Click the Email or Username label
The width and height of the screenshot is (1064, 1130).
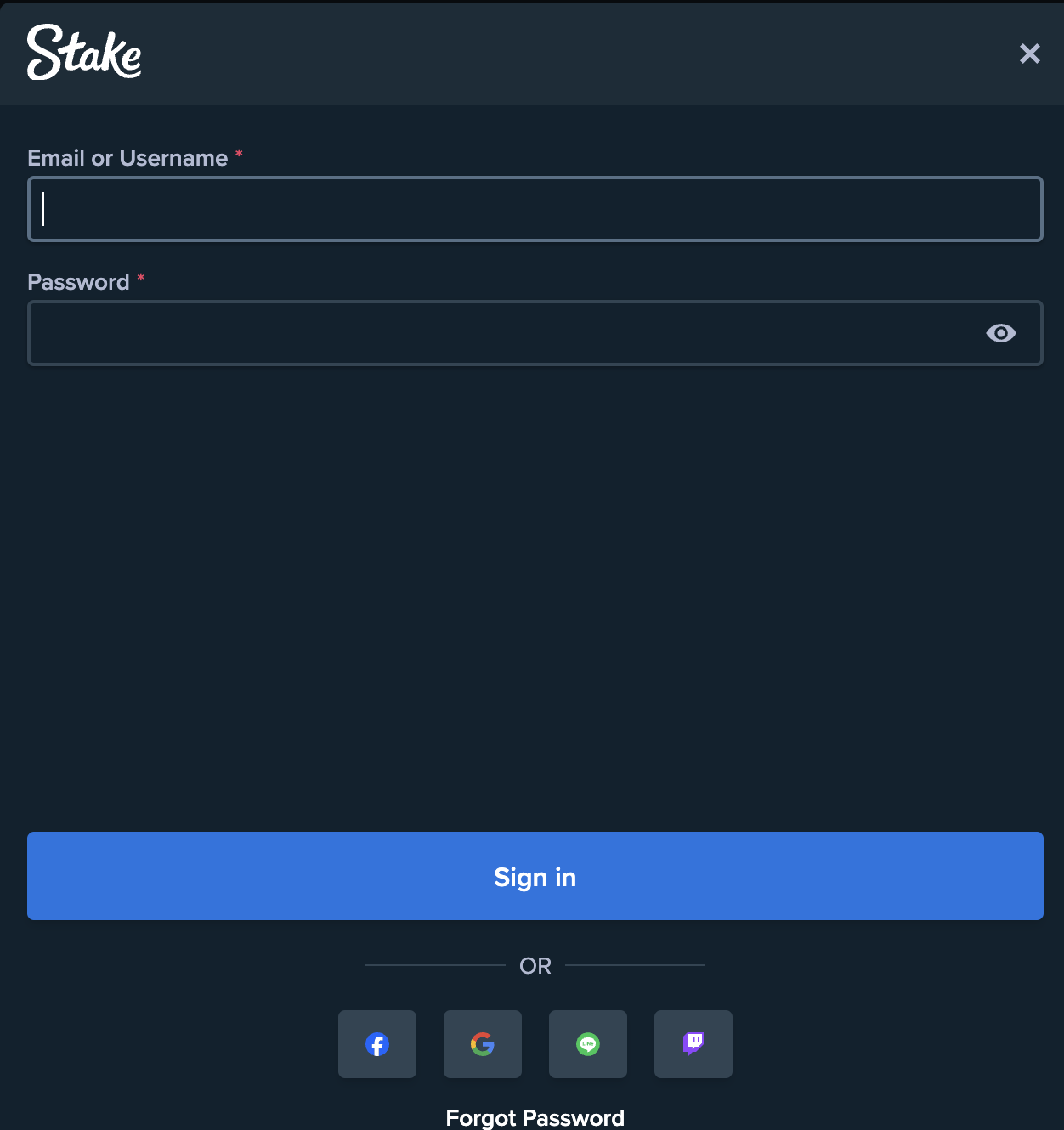coord(127,158)
